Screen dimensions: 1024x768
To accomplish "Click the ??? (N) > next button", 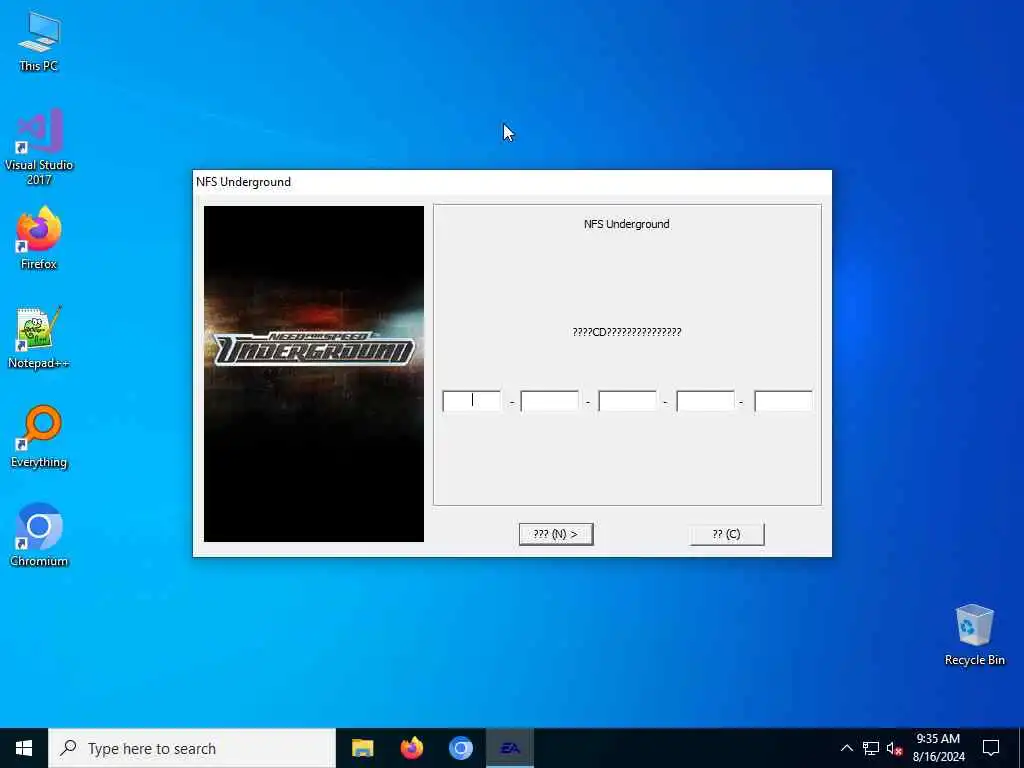I will pyautogui.click(x=556, y=534).
